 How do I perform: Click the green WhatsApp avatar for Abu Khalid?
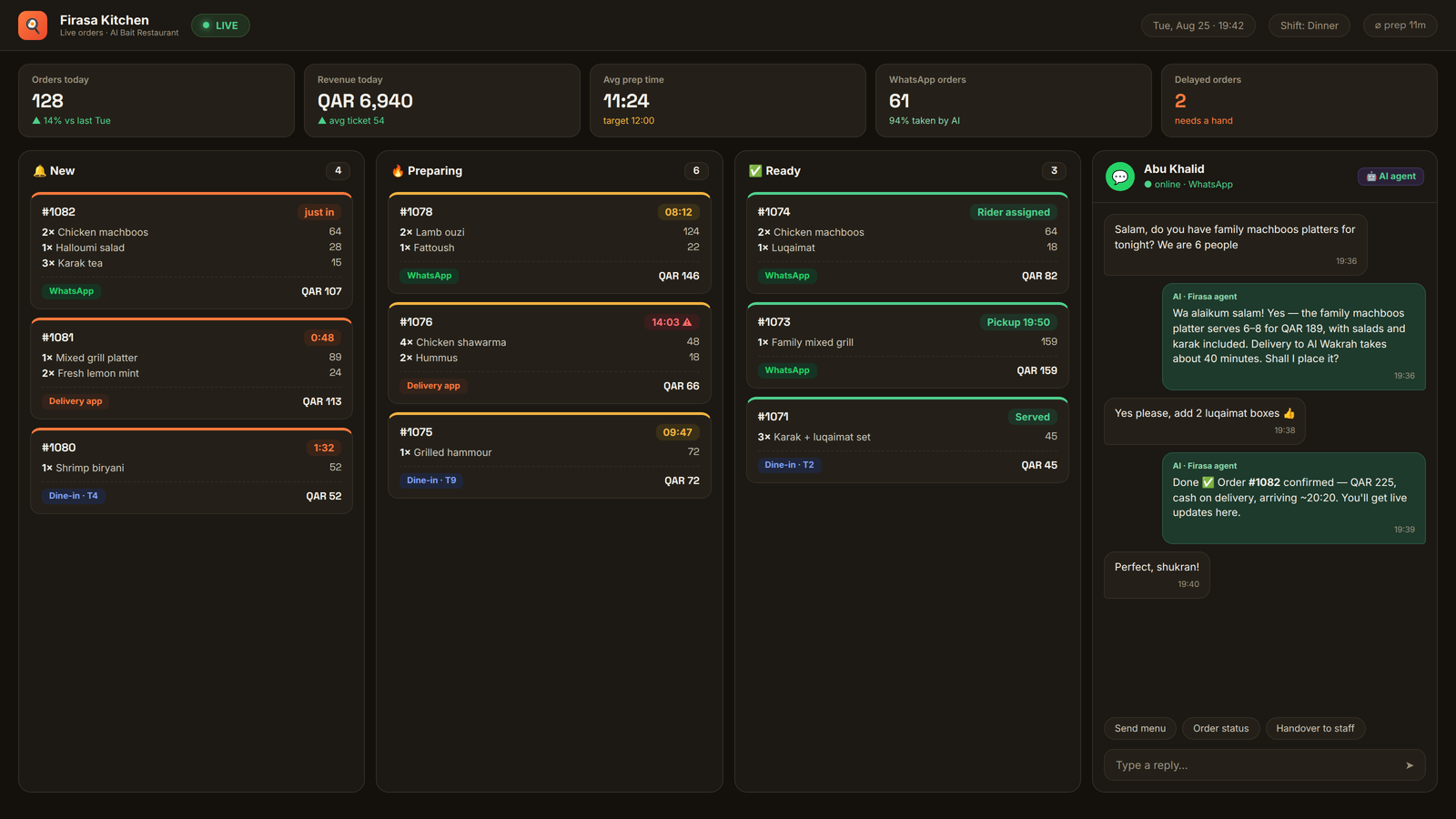click(1120, 177)
